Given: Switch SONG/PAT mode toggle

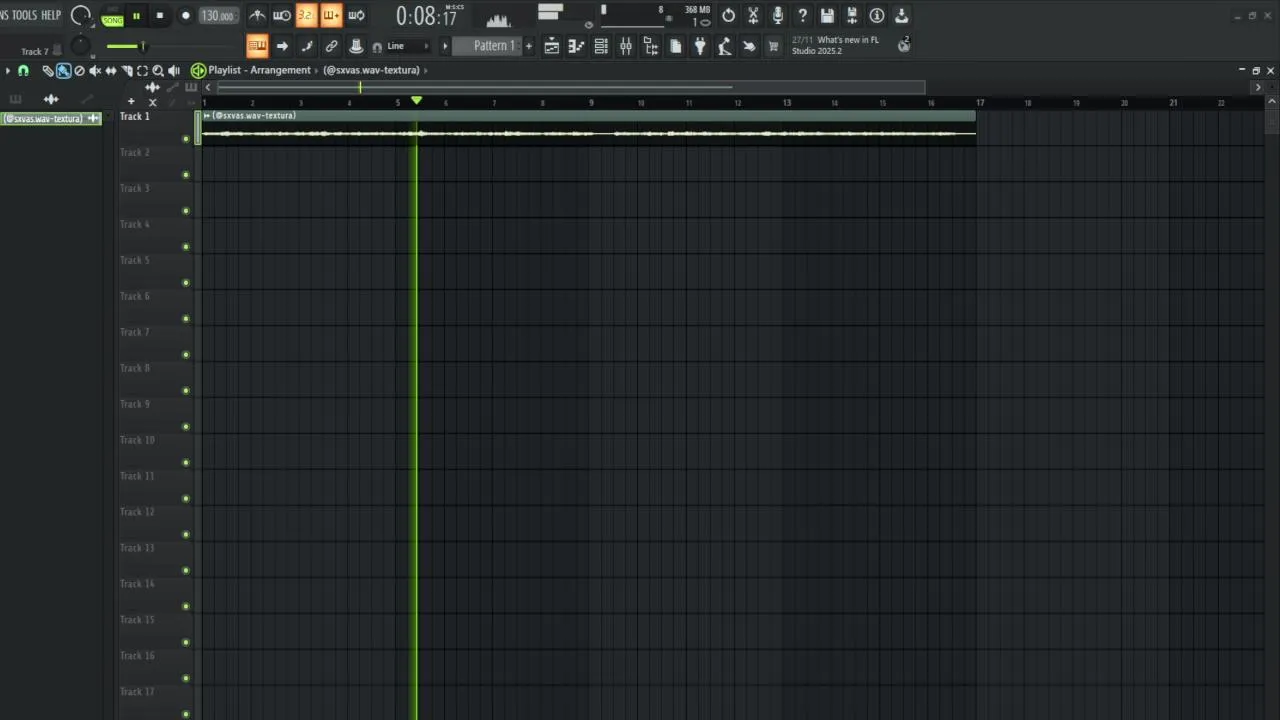Looking at the screenshot, I should pyautogui.click(x=112, y=18).
